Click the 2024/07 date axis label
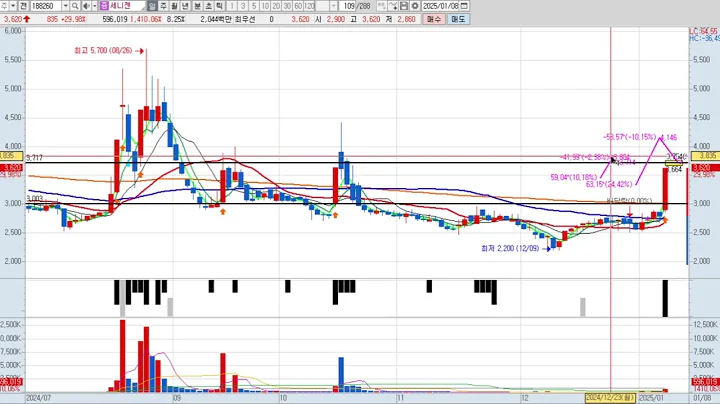The width and height of the screenshot is (720, 404). point(39,398)
